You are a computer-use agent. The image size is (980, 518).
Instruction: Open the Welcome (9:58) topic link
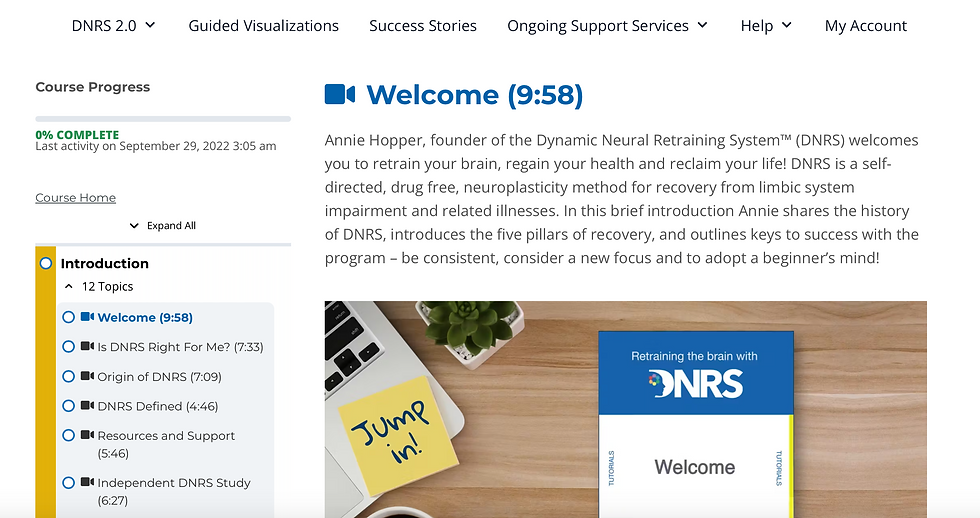click(145, 317)
